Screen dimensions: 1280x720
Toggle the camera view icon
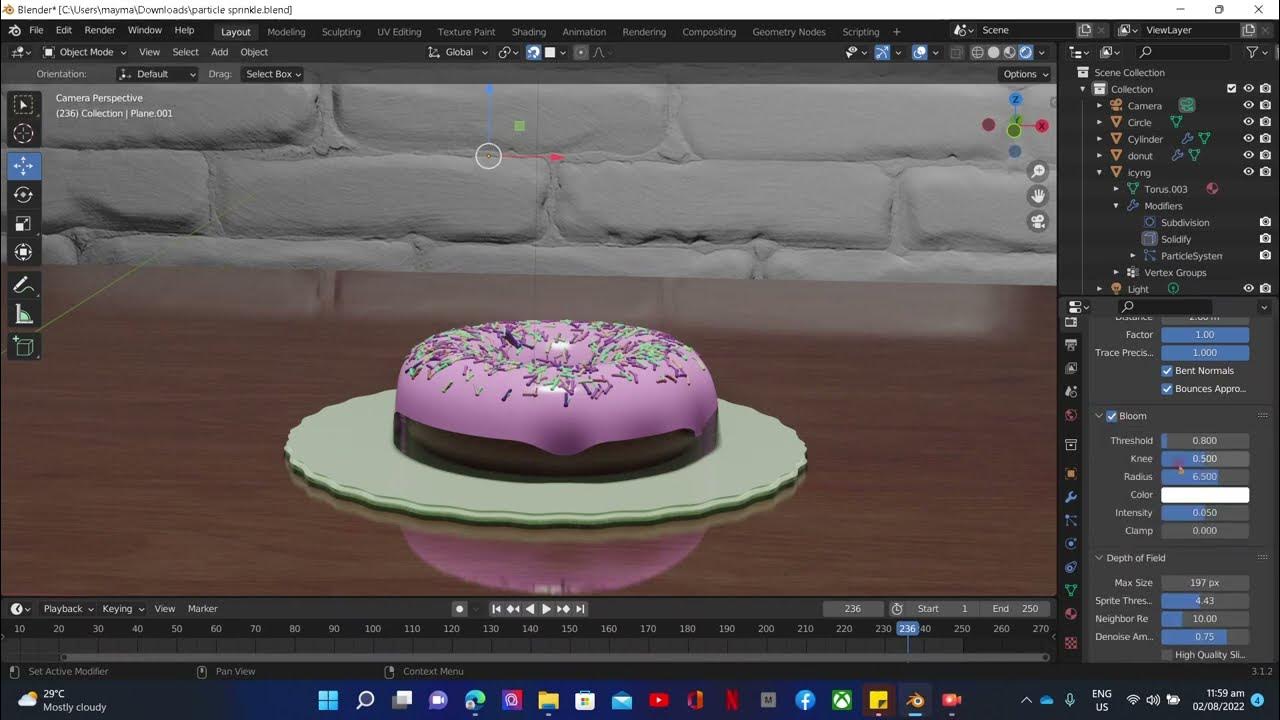[x=1039, y=221]
